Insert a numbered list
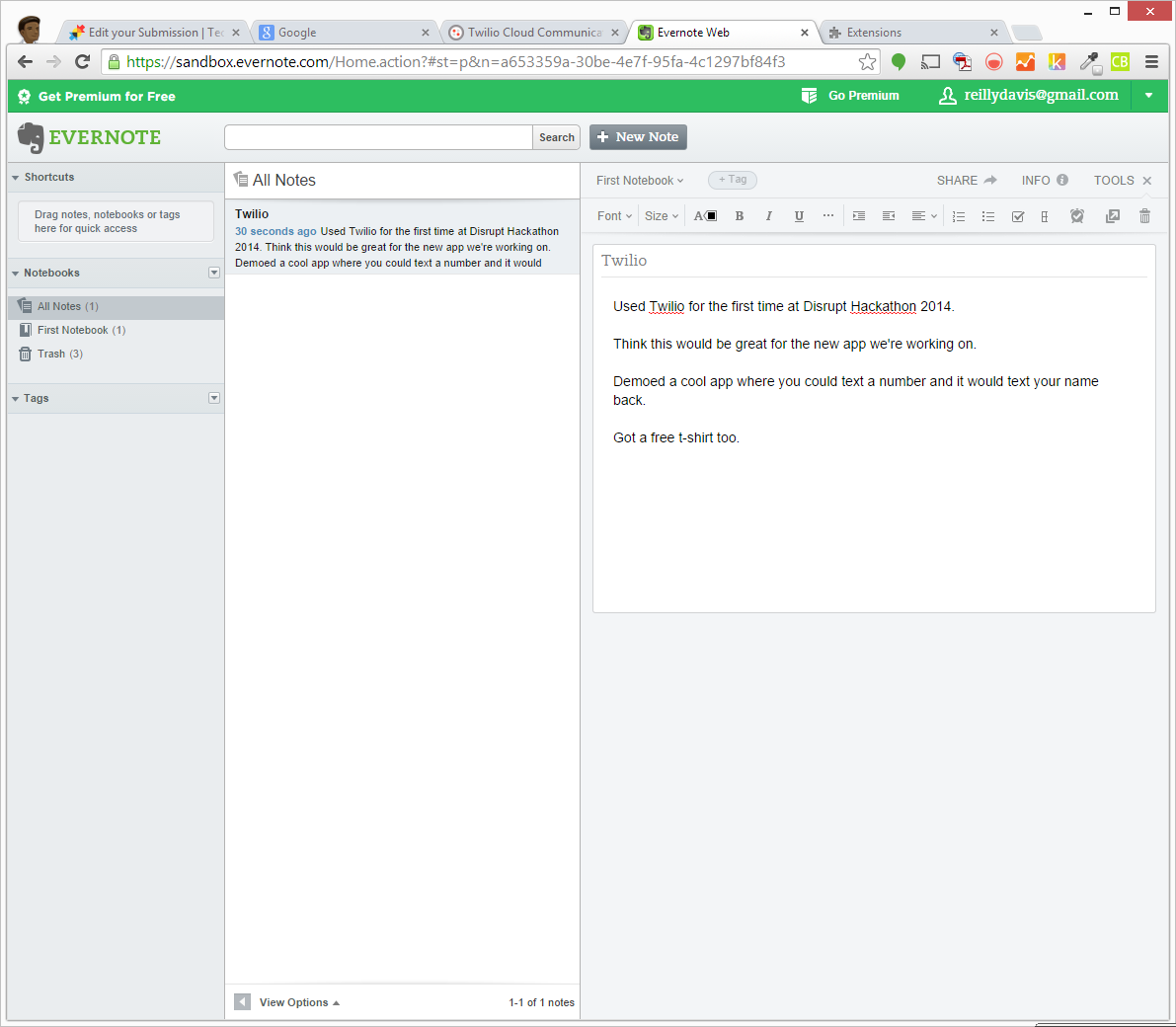Screen dimensions: 1176x1027 point(959,216)
